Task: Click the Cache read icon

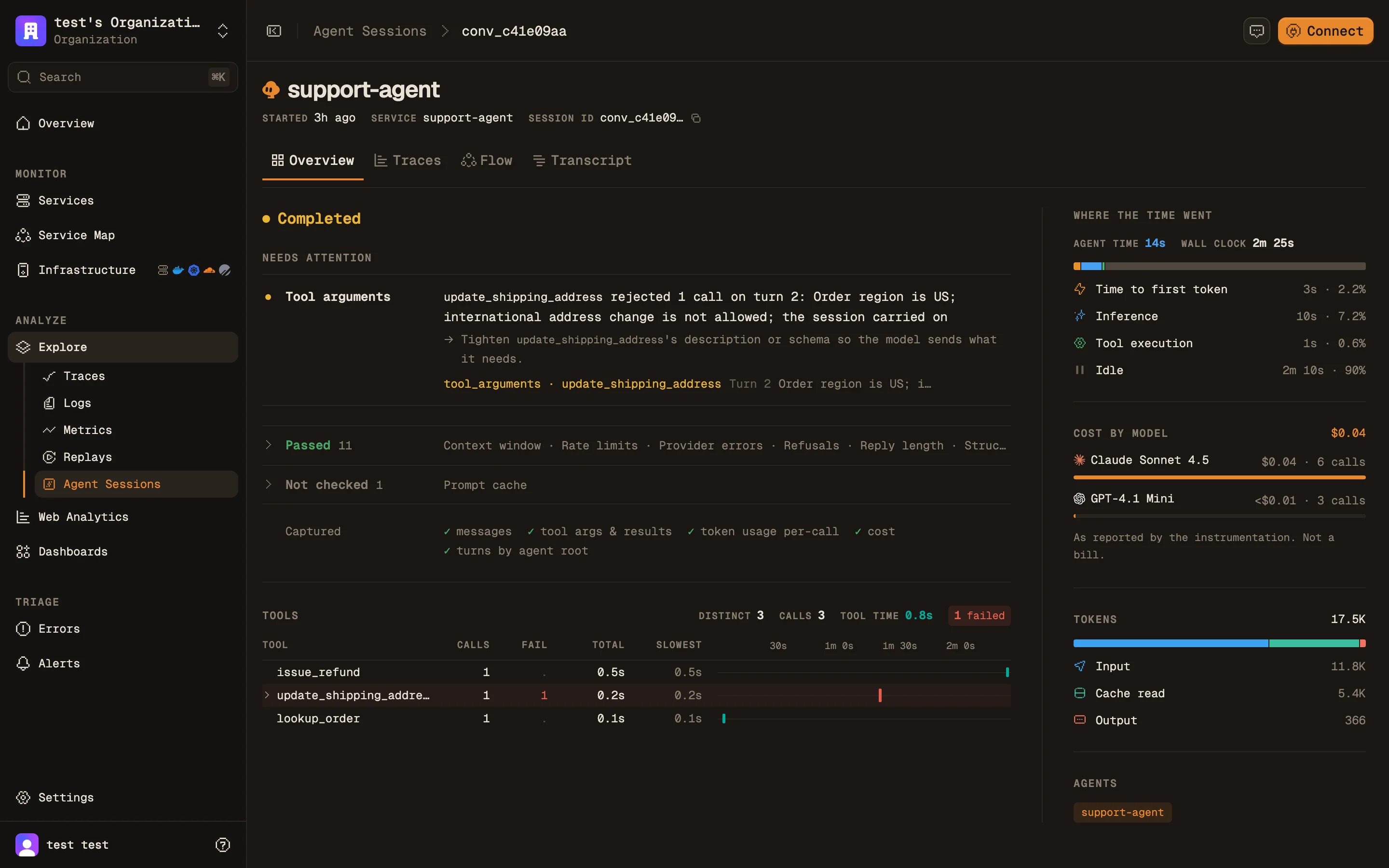Action: (1080, 693)
